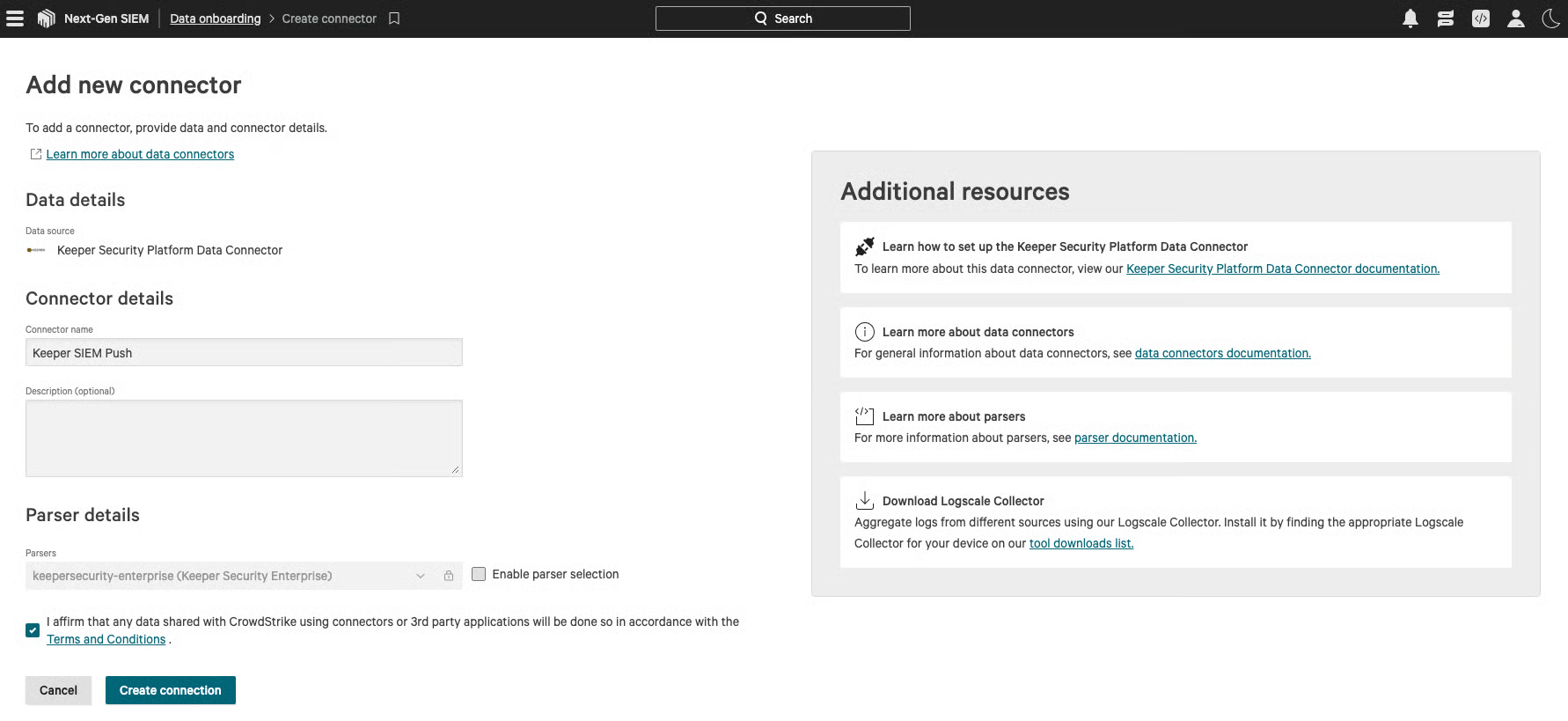Image resolution: width=1568 pixels, height=721 pixels.
Task: Open the notifications bell
Action: [1410, 18]
